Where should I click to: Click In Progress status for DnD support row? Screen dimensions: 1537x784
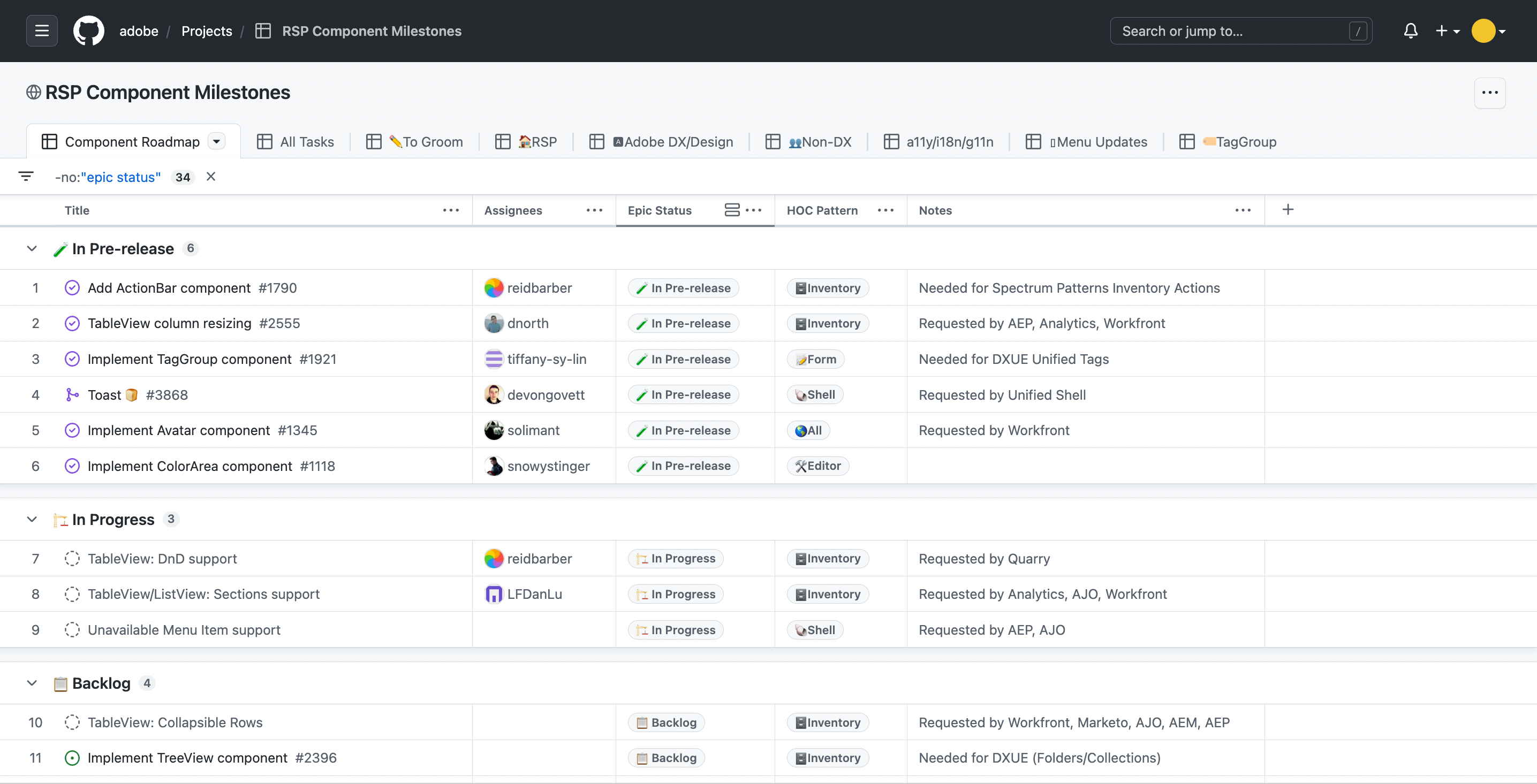click(676, 559)
